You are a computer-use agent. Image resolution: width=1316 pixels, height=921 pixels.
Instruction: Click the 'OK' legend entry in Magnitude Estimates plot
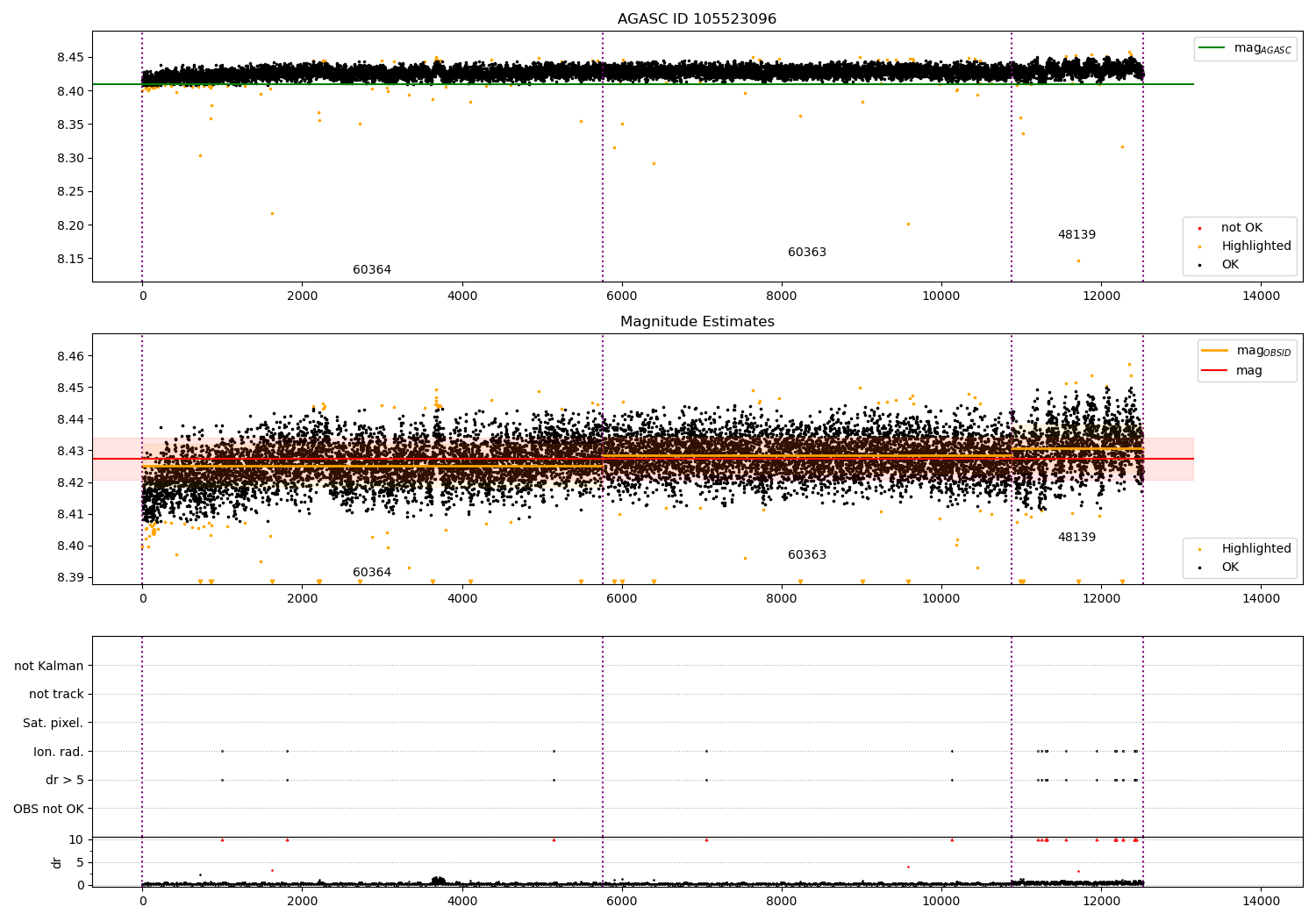coord(1218,568)
